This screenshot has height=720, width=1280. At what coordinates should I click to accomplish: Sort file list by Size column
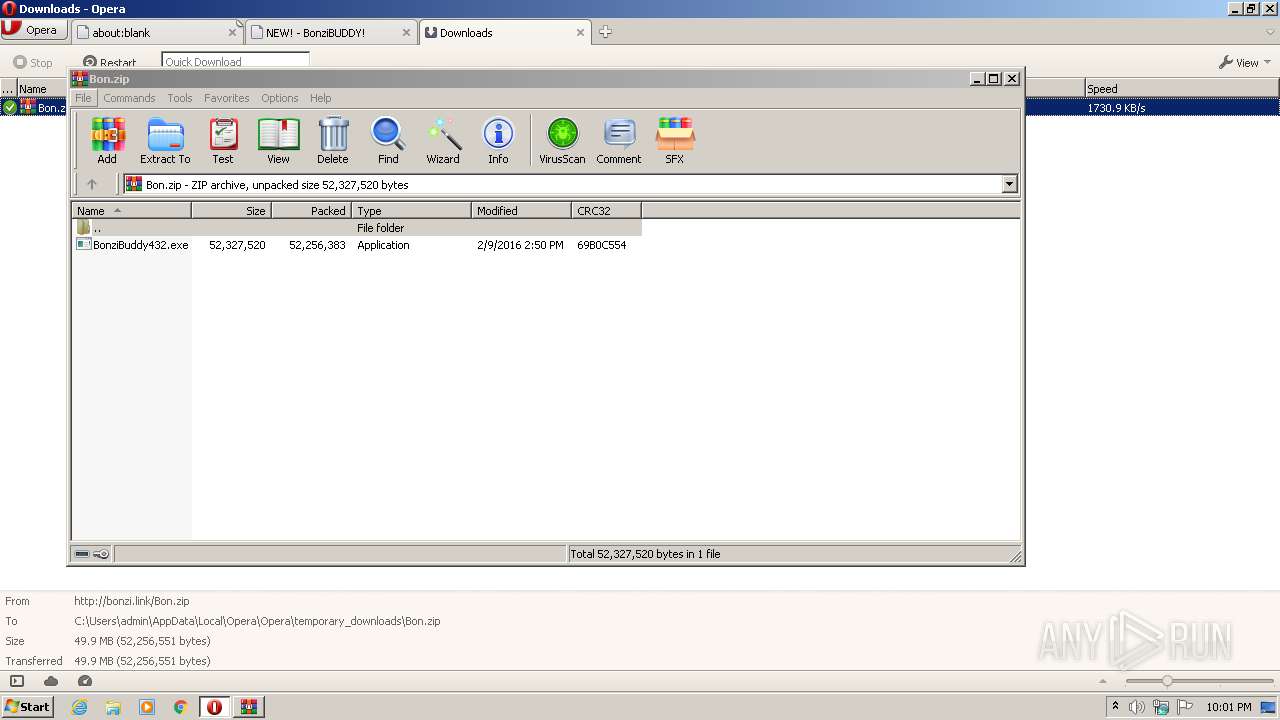coord(231,211)
